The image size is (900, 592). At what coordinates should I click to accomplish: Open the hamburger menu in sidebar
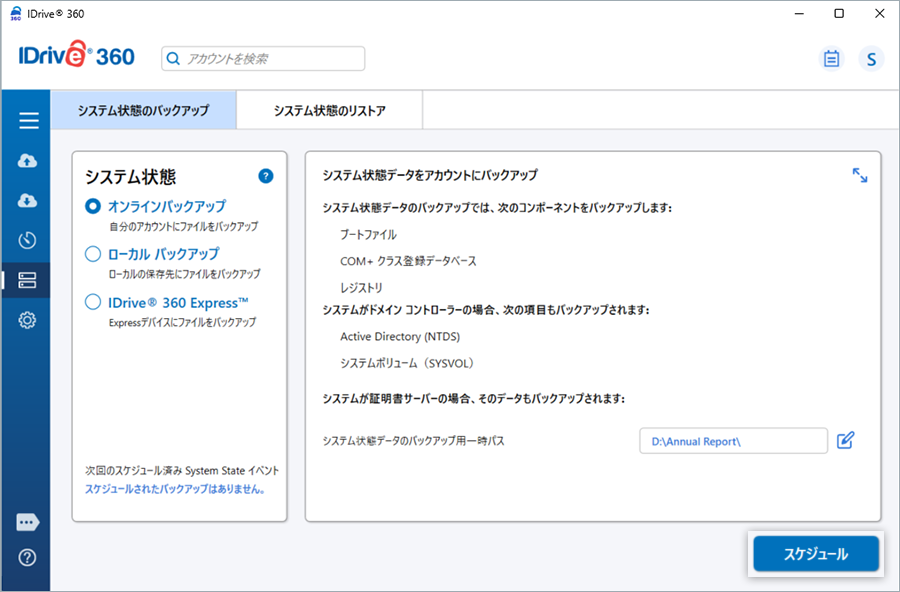(x=28, y=121)
